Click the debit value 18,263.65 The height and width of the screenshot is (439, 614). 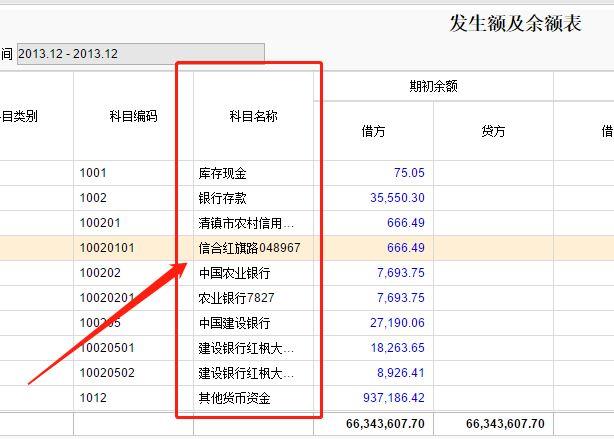pos(397,348)
